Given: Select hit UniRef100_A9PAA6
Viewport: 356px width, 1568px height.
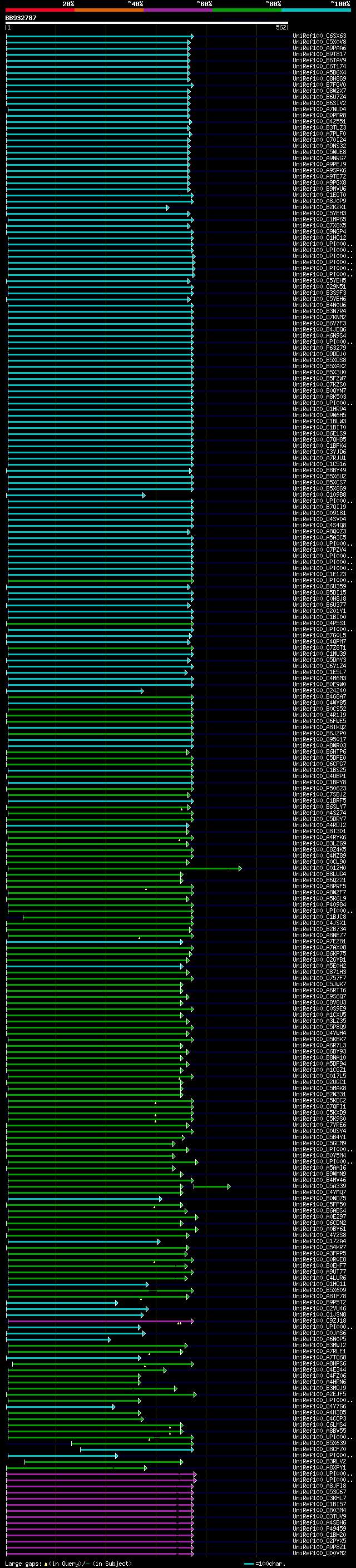Looking at the screenshot, I should (x=319, y=48).
